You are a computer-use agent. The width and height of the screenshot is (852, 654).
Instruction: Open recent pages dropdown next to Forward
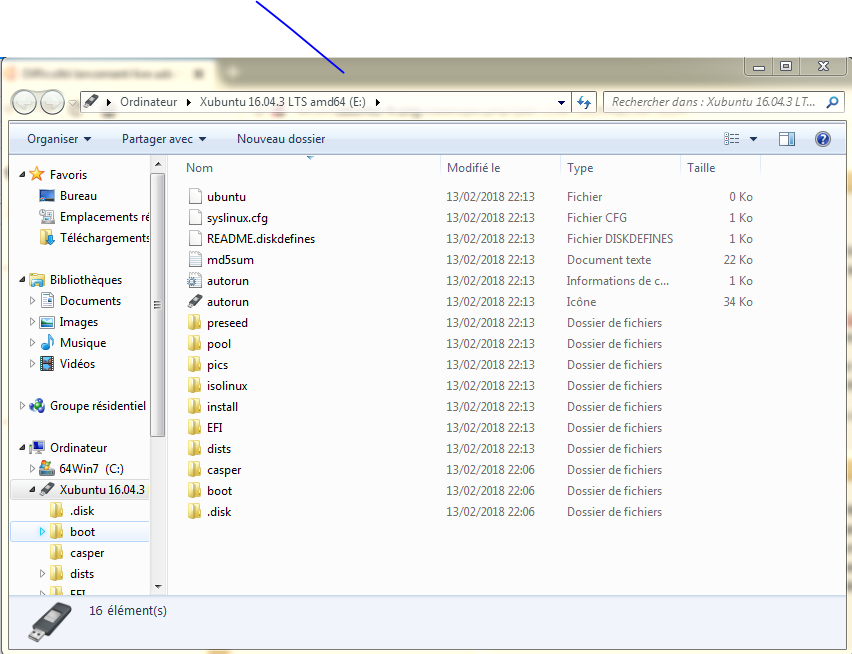pyautogui.click(x=72, y=102)
